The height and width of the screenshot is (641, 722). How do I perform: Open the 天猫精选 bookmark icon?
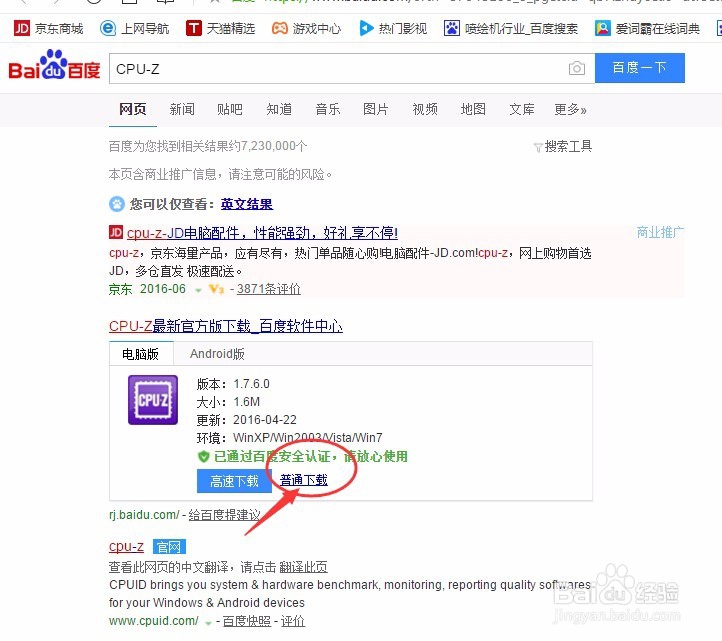tap(193, 29)
